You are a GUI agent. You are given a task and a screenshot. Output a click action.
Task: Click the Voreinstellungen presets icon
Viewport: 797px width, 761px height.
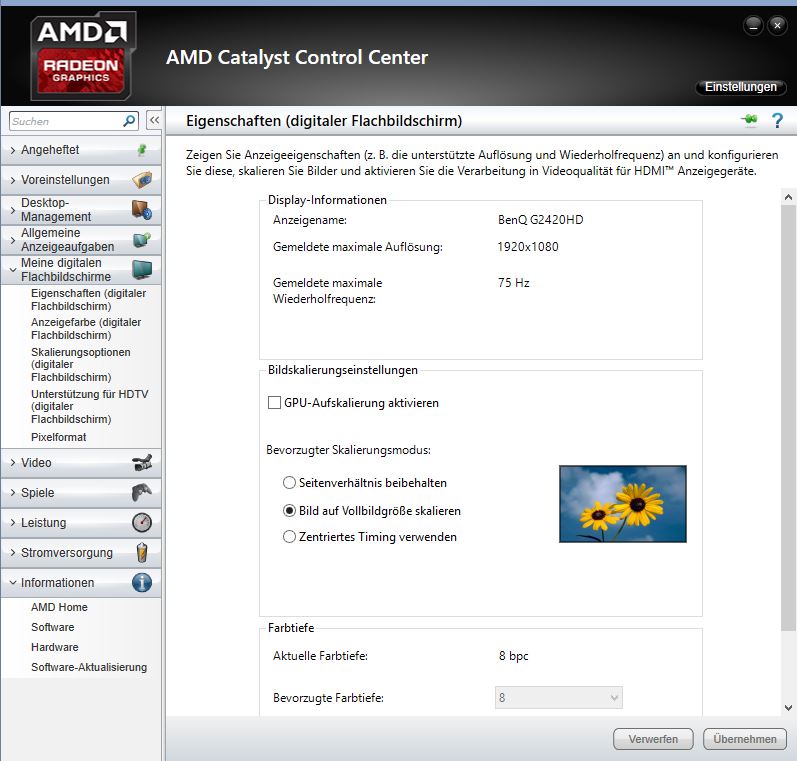142,179
